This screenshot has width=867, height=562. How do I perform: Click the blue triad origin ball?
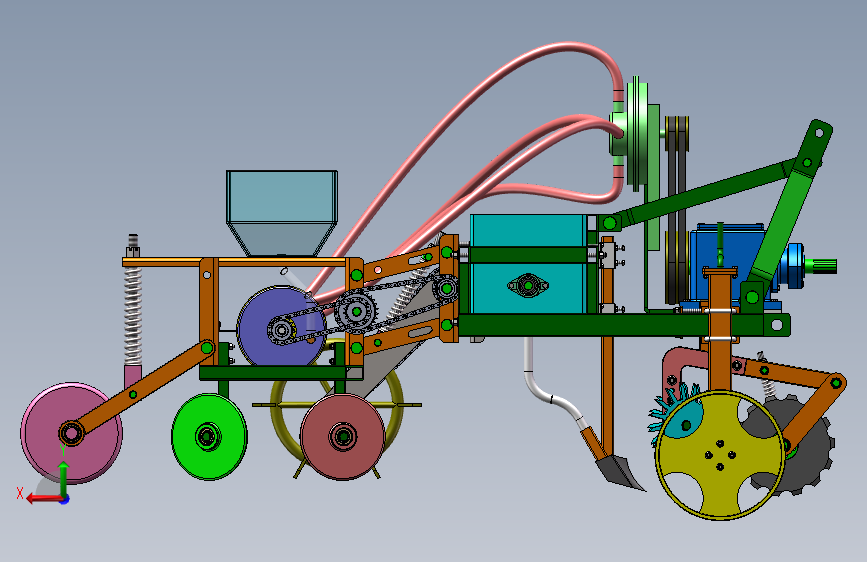pos(65,499)
